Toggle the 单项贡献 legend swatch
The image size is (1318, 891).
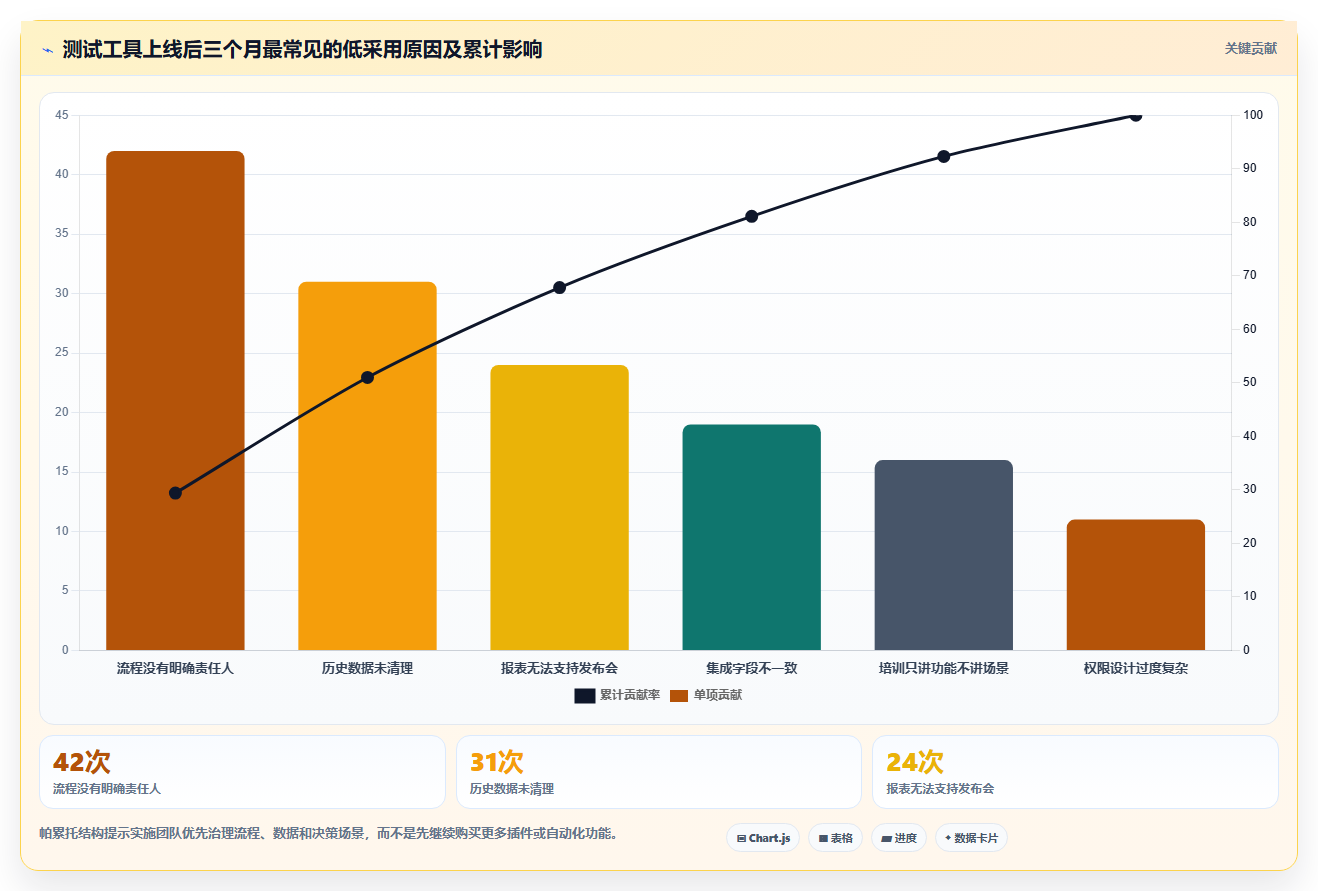(x=679, y=696)
